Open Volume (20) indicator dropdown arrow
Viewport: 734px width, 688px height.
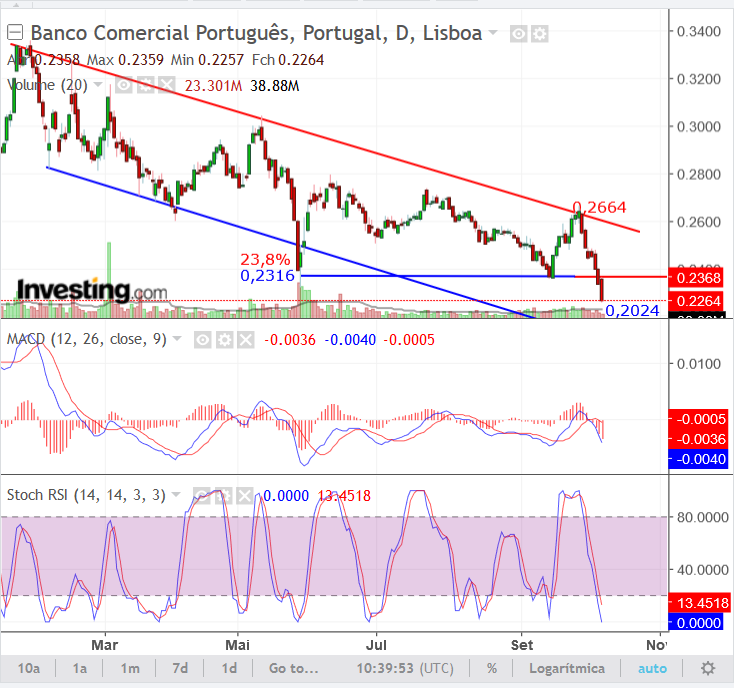[x=98, y=85]
